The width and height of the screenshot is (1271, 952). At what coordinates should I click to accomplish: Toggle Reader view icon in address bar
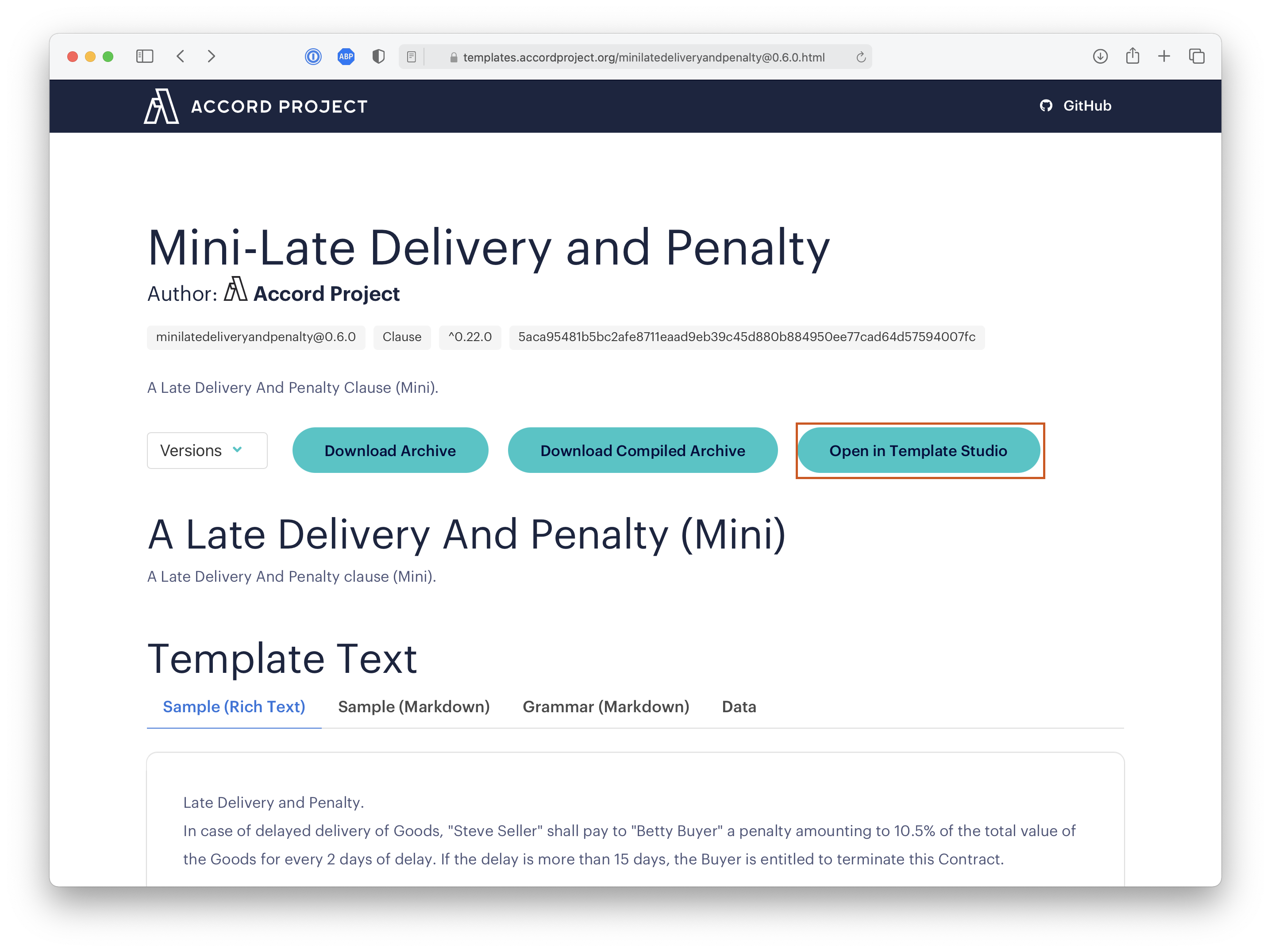[x=412, y=57]
